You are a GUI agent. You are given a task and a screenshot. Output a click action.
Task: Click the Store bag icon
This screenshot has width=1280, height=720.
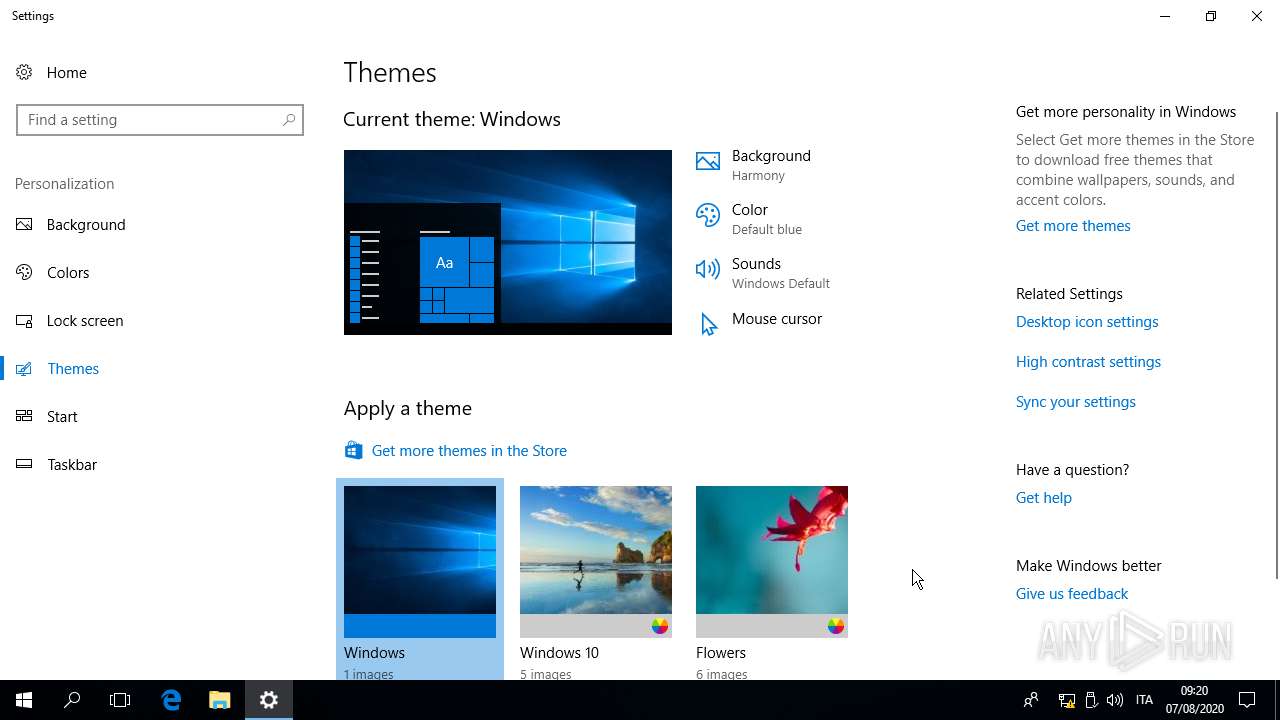(x=353, y=450)
